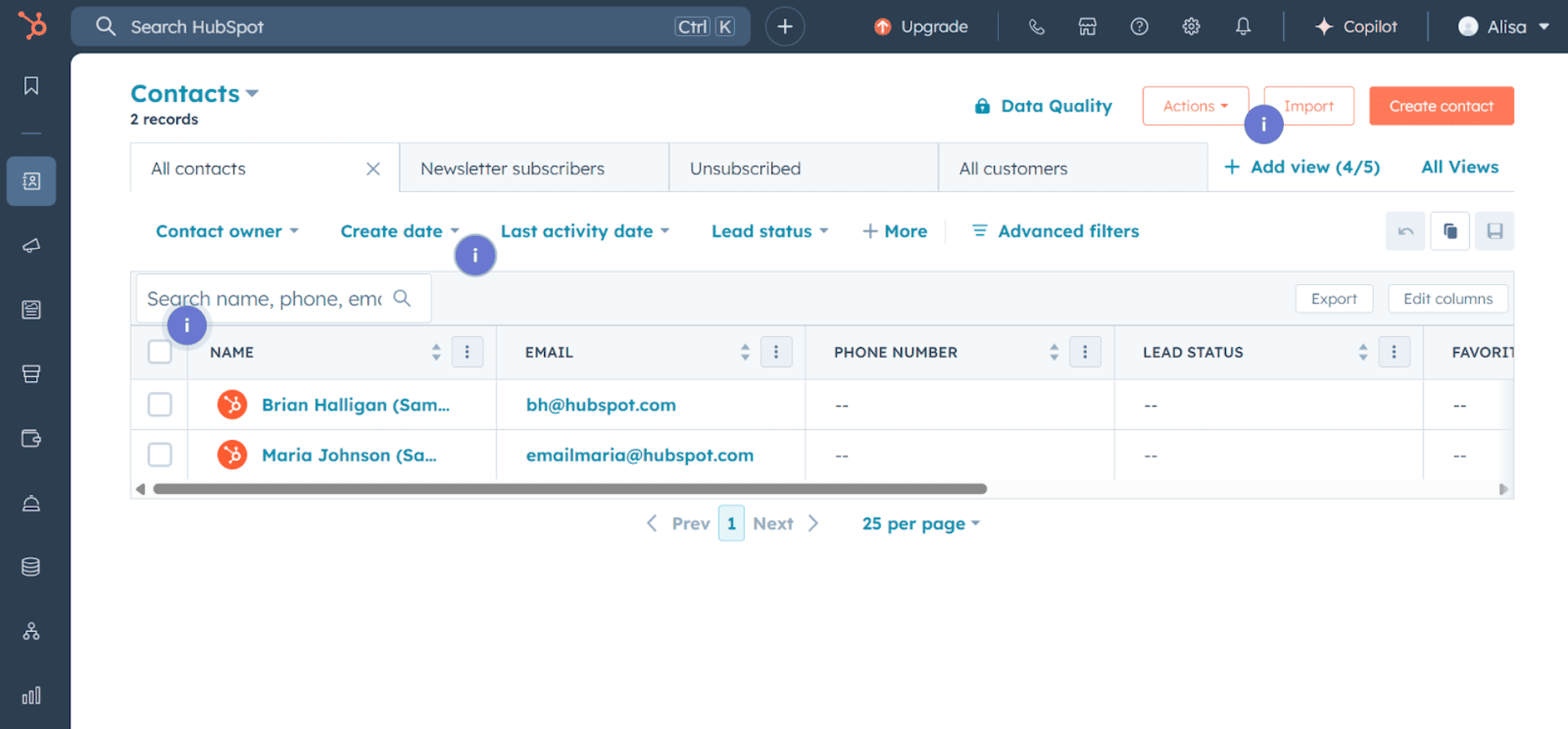This screenshot has height=729, width=1568.
Task: Switch to Newsletter subscribers tab
Action: tap(534, 168)
